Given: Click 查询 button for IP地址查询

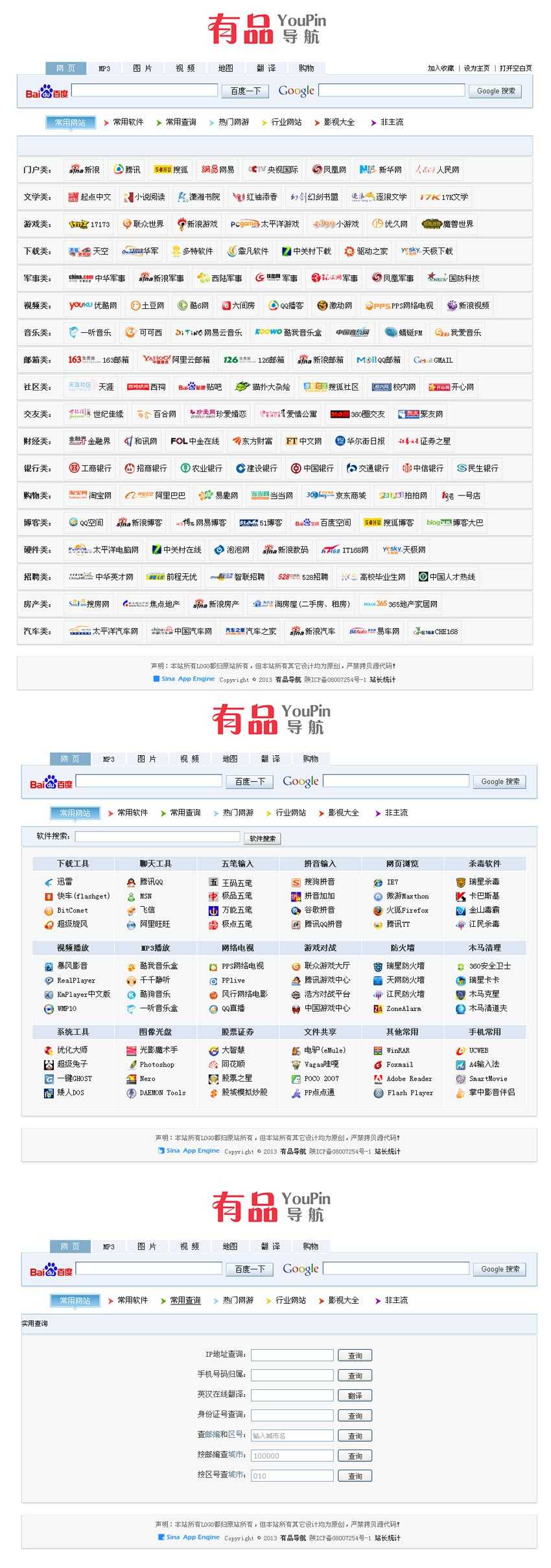Looking at the screenshot, I should tap(355, 1355).
